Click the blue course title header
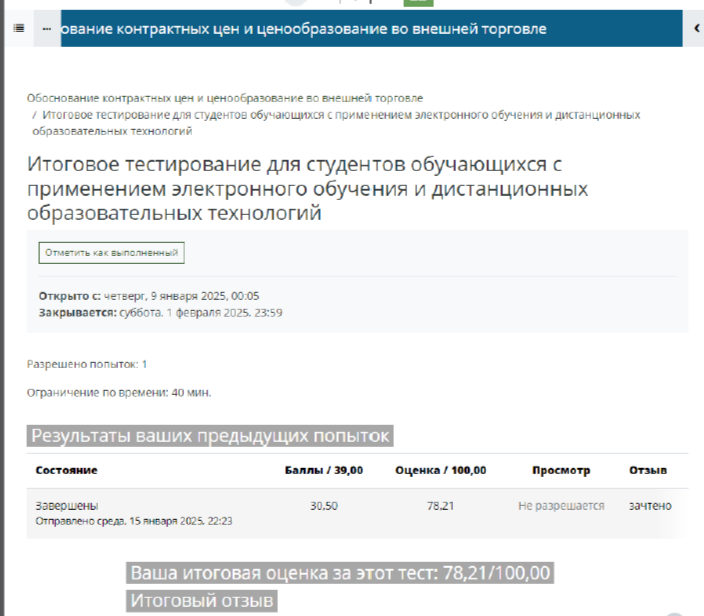This screenshot has height=616, width=704. [303, 29]
